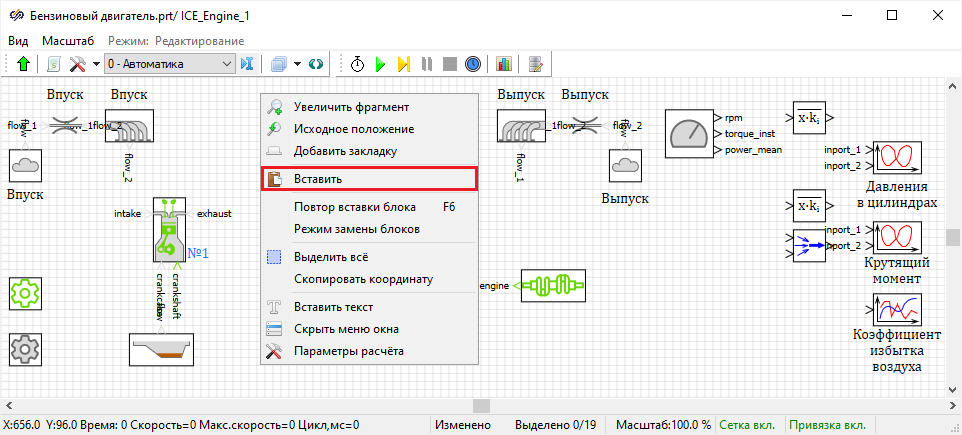Click the green up arrow toolbar icon
Viewport: 962px width, 435px height.
[23, 64]
